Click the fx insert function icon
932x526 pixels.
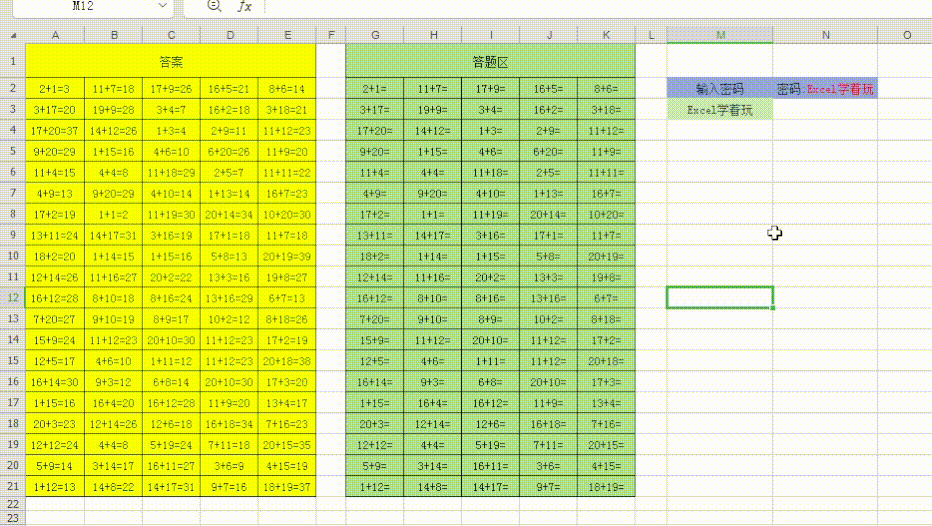[x=244, y=7]
